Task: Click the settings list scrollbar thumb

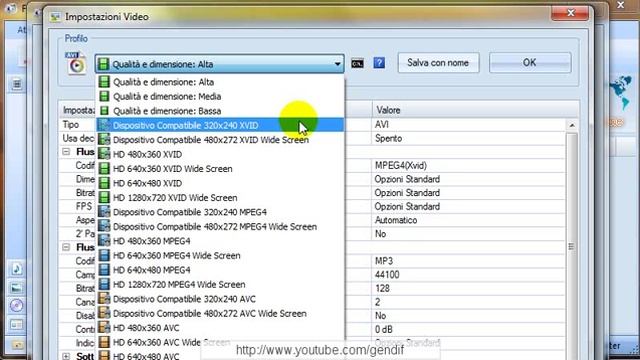Action: pyautogui.click(x=572, y=247)
